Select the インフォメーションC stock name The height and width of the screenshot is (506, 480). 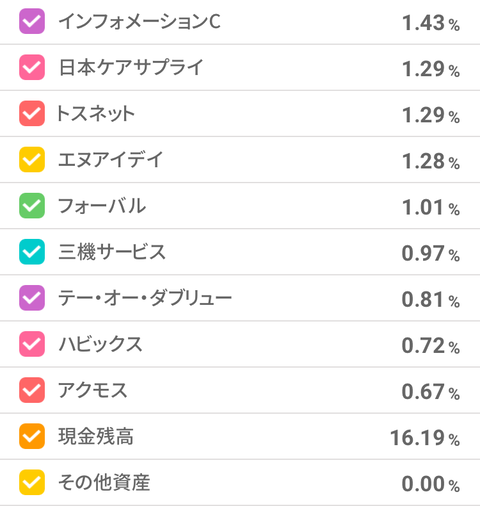point(139,21)
